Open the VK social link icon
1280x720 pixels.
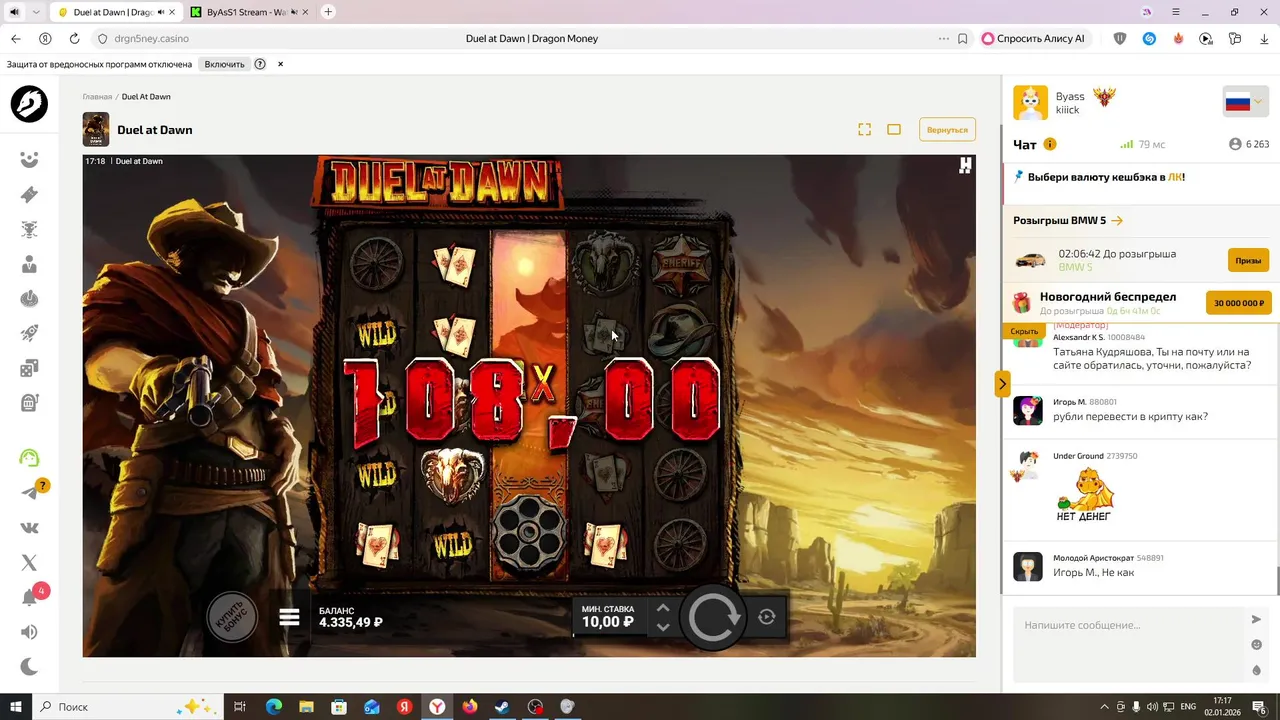click(x=29, y=528)
